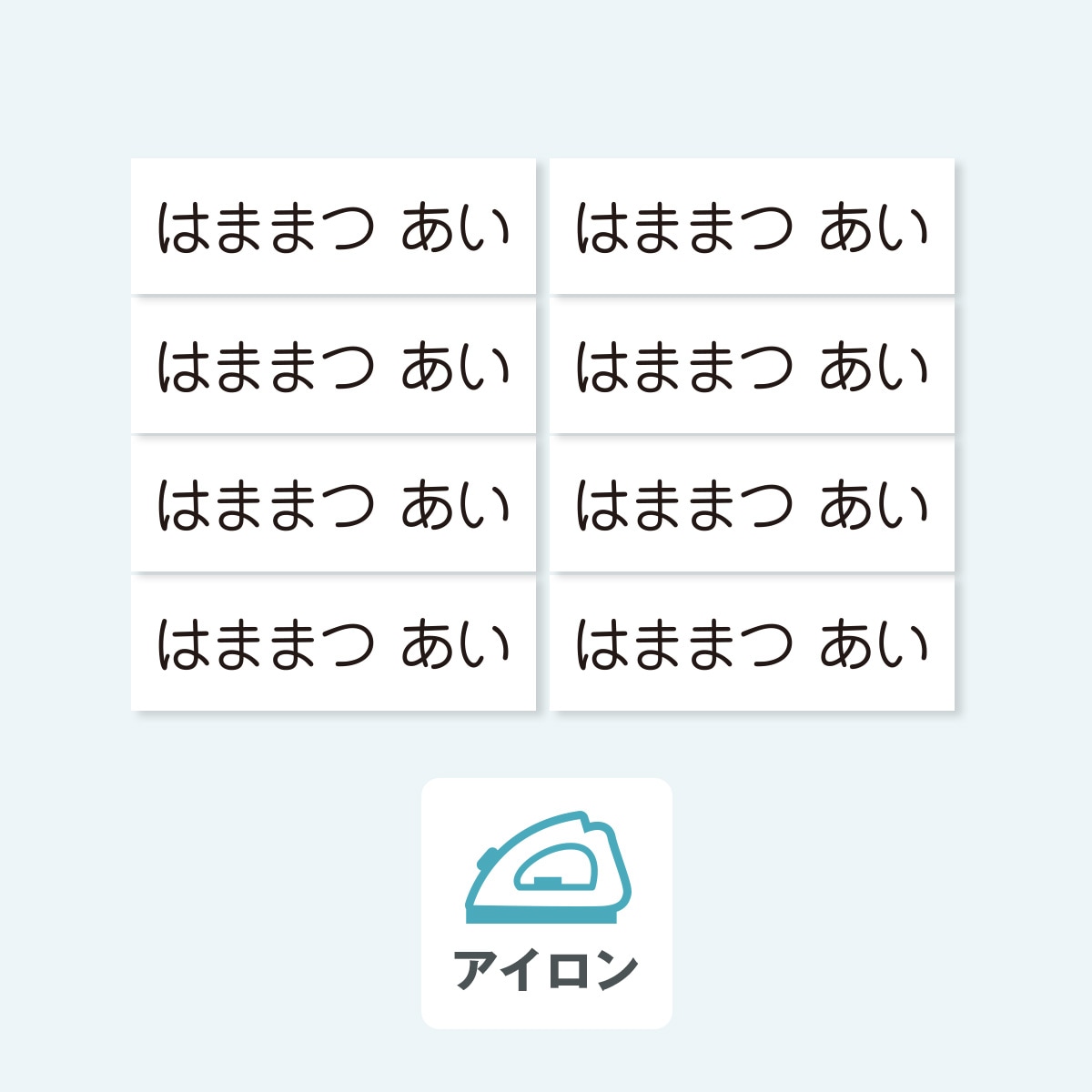Viewport: 1092px width, 1092px height.
Task: Select はままつ in the top-right label
Action: [x=684, y=227]
